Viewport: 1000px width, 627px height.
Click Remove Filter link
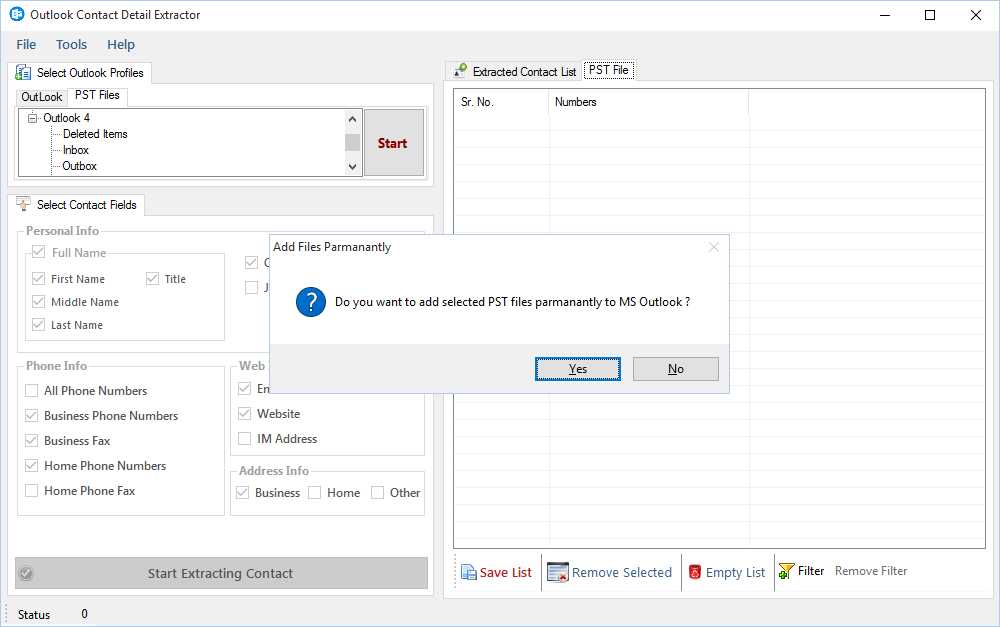(x=871, y=571)
